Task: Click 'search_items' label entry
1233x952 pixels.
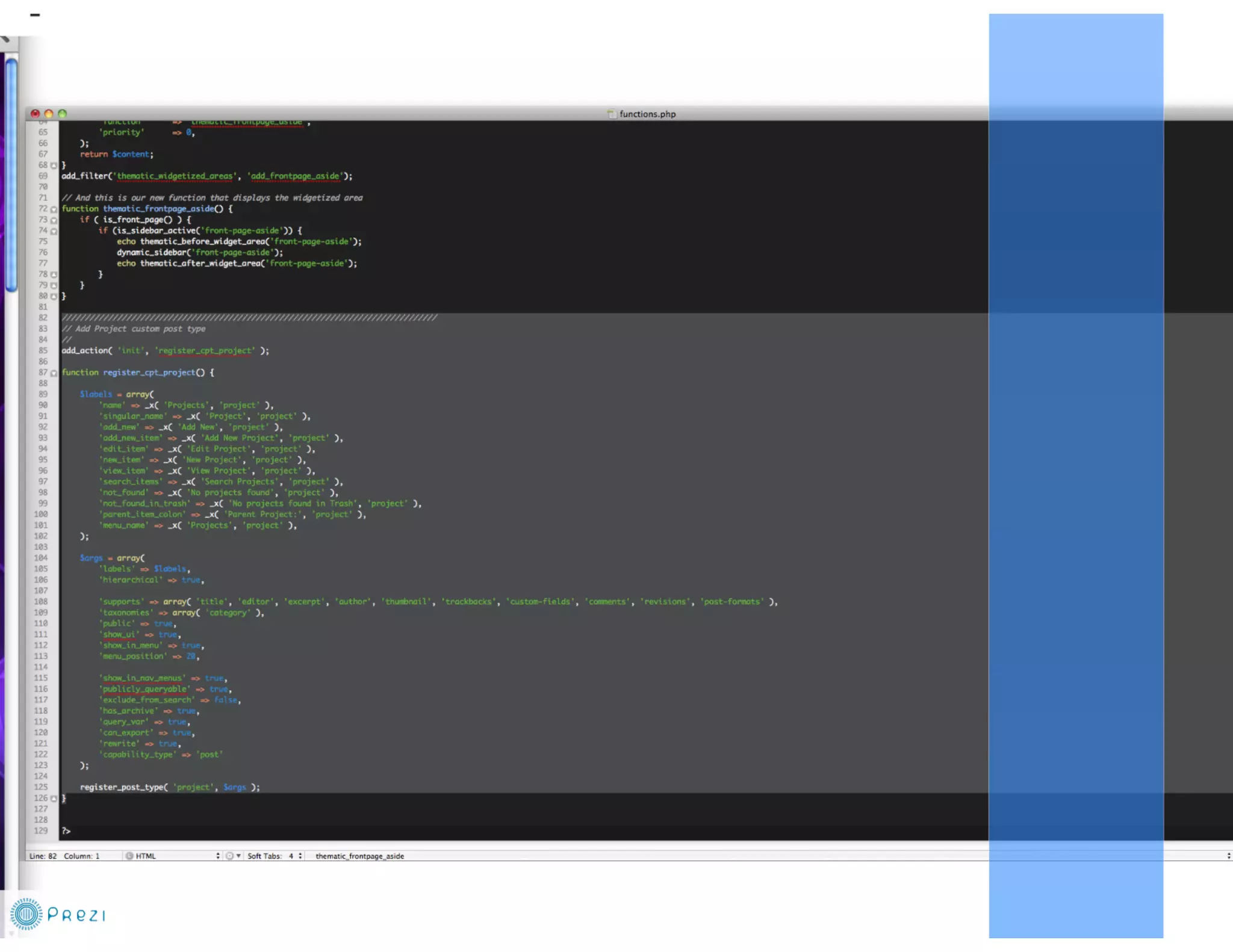Action: pyautogui.click(x=221, y=482)
